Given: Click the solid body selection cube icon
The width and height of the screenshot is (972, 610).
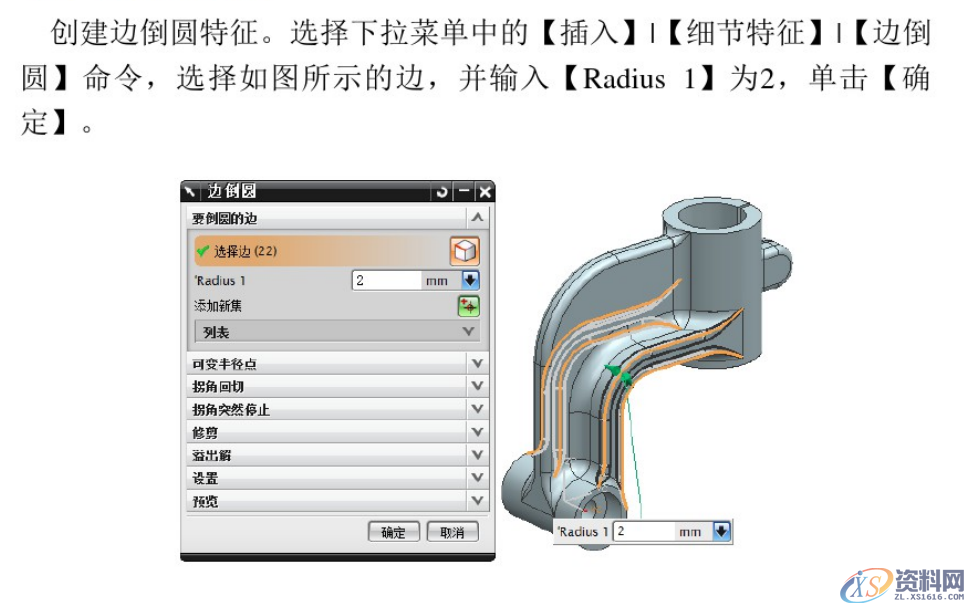Looking at the screenshot, I should tap(465, 251).
